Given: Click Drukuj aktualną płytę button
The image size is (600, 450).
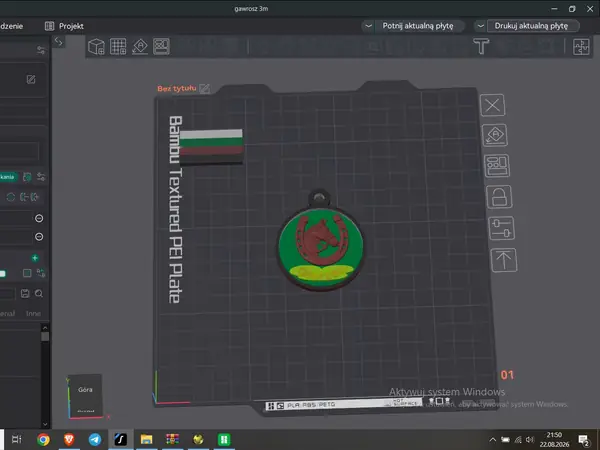Looking at the screenshot, I should point(531,26).
